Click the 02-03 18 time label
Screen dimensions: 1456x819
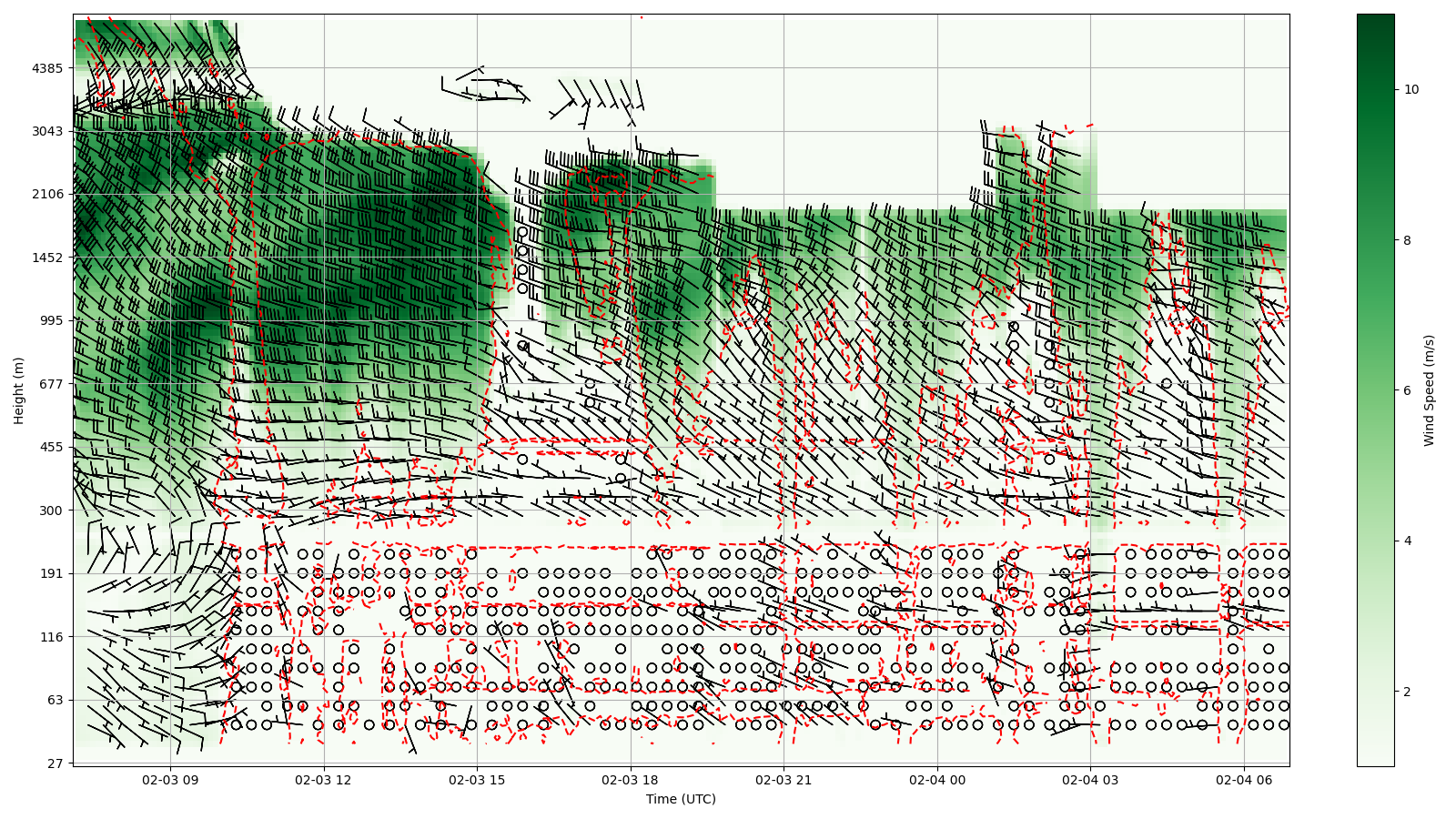point(630,780)
